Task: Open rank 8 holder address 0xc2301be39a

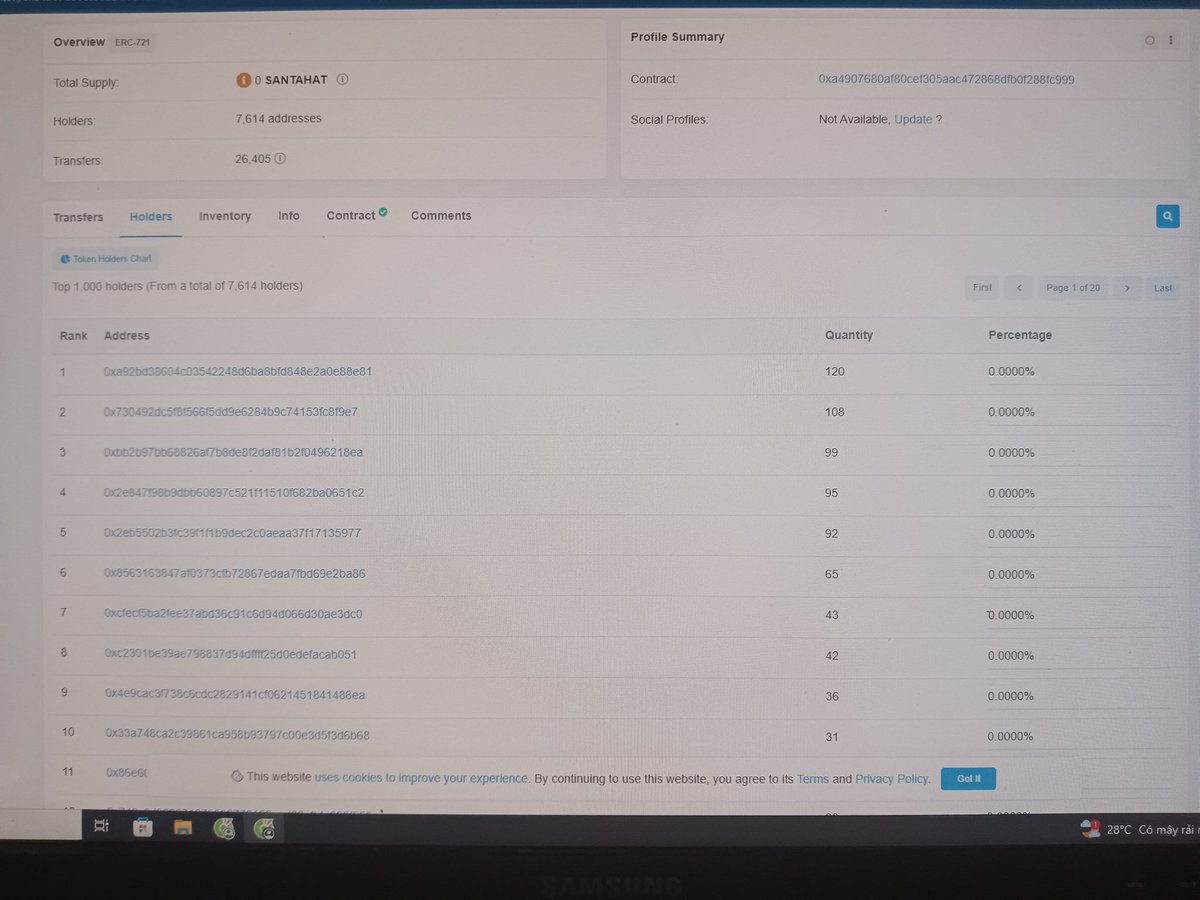Action: [x=231, y=655]
